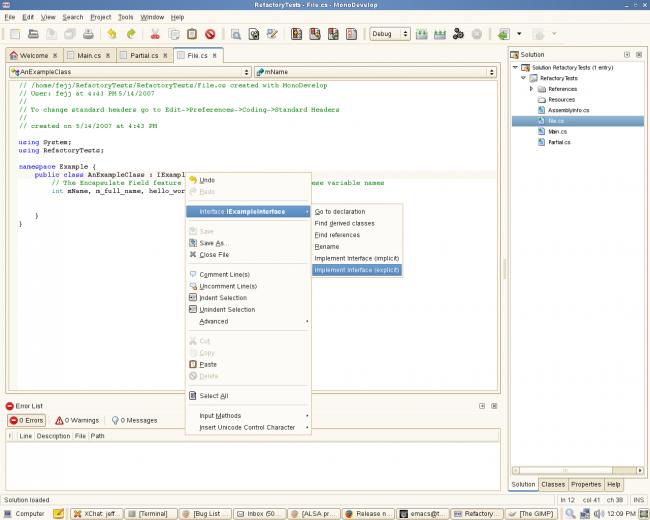Open the Search menu
The height and width of the screenshot is (520, 650).
click(73, 17)
